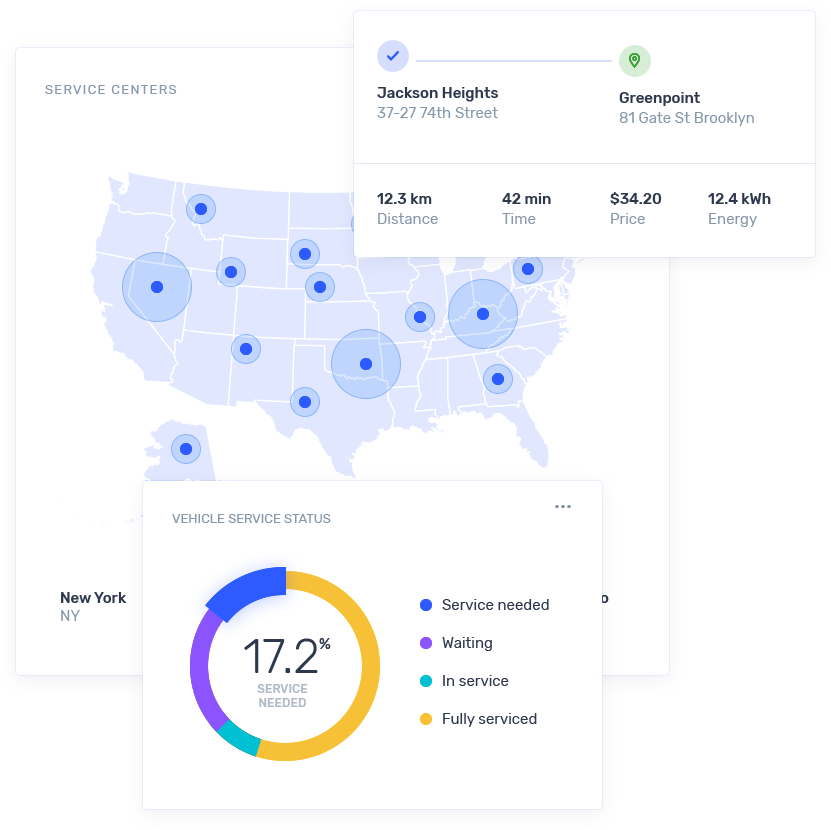Click the northwest map marker near Montana

point(201,209)
